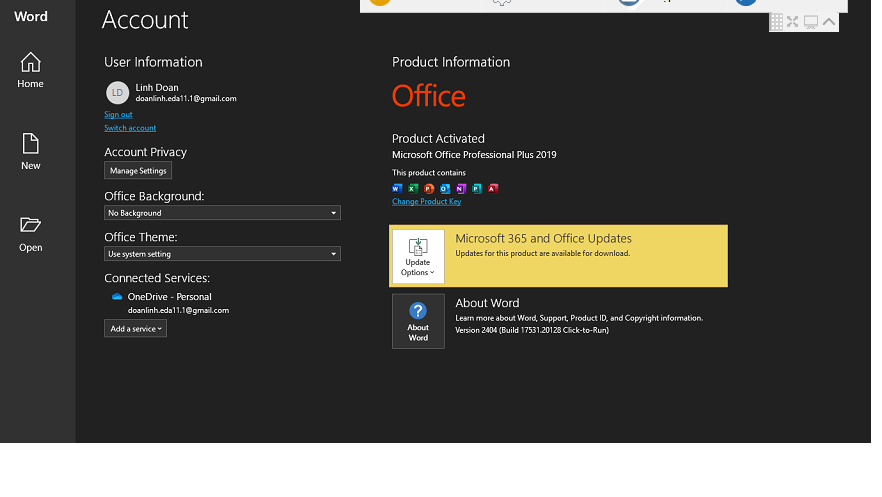Click the About Word button

(418, 321)
